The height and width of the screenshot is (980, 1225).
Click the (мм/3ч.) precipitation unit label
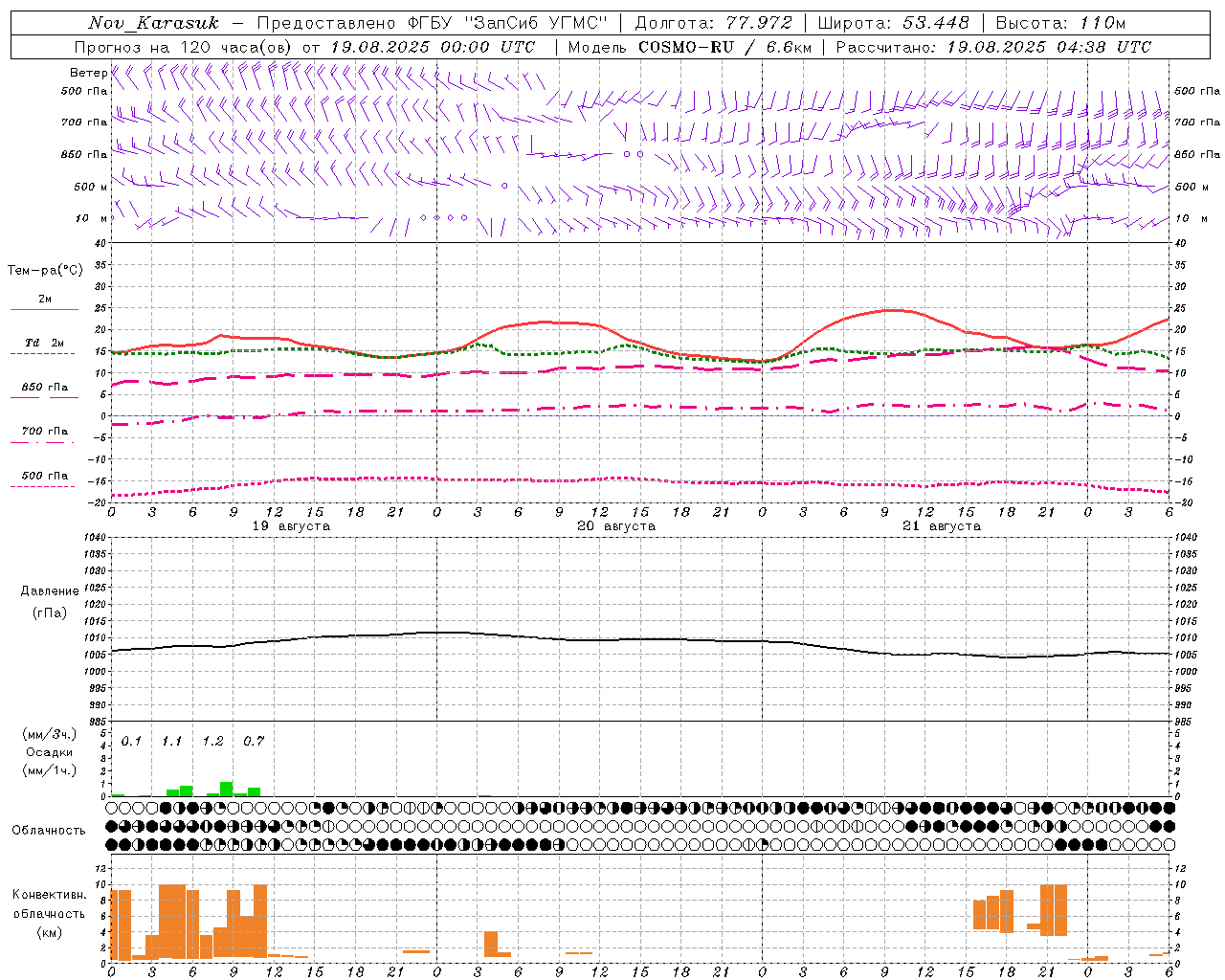pos(49,734)
